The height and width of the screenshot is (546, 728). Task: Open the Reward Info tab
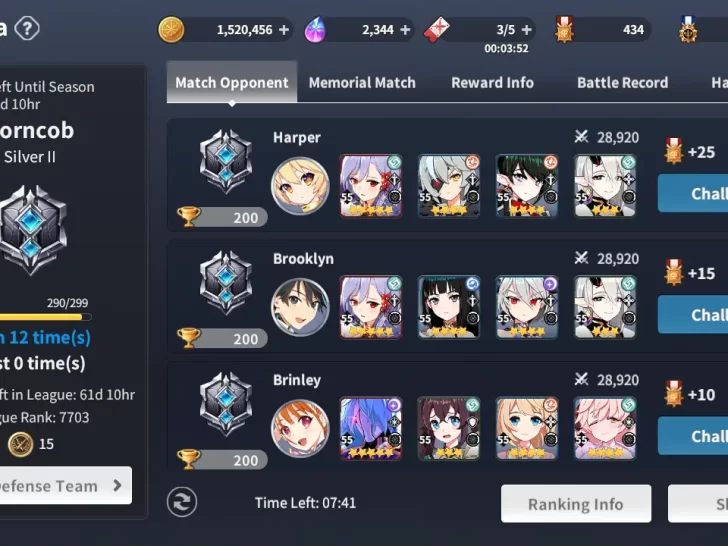[493, 83]
